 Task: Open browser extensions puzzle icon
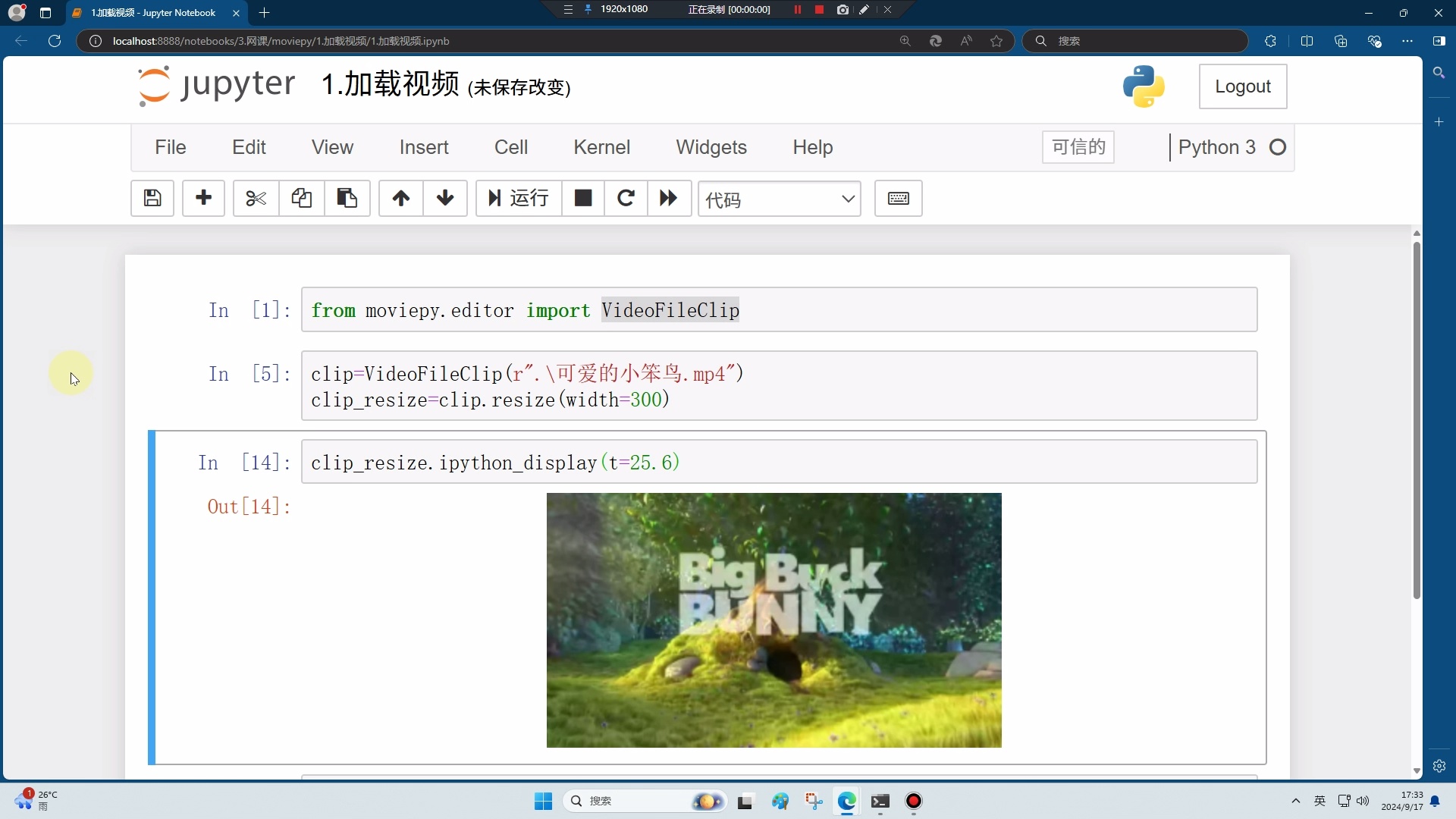(x=1270, y=41)
